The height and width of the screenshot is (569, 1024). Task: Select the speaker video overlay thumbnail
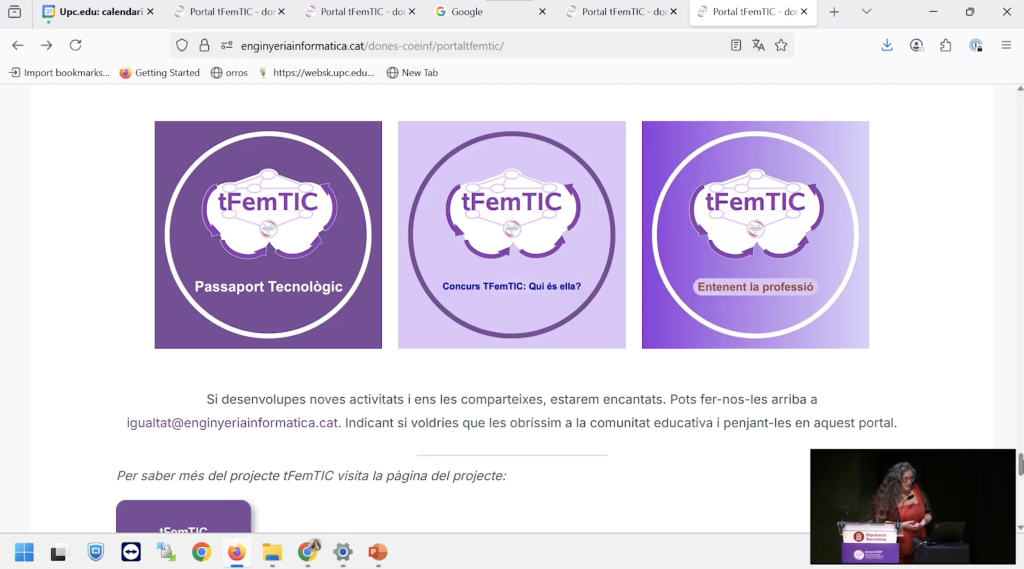click(x=913, y=506)
